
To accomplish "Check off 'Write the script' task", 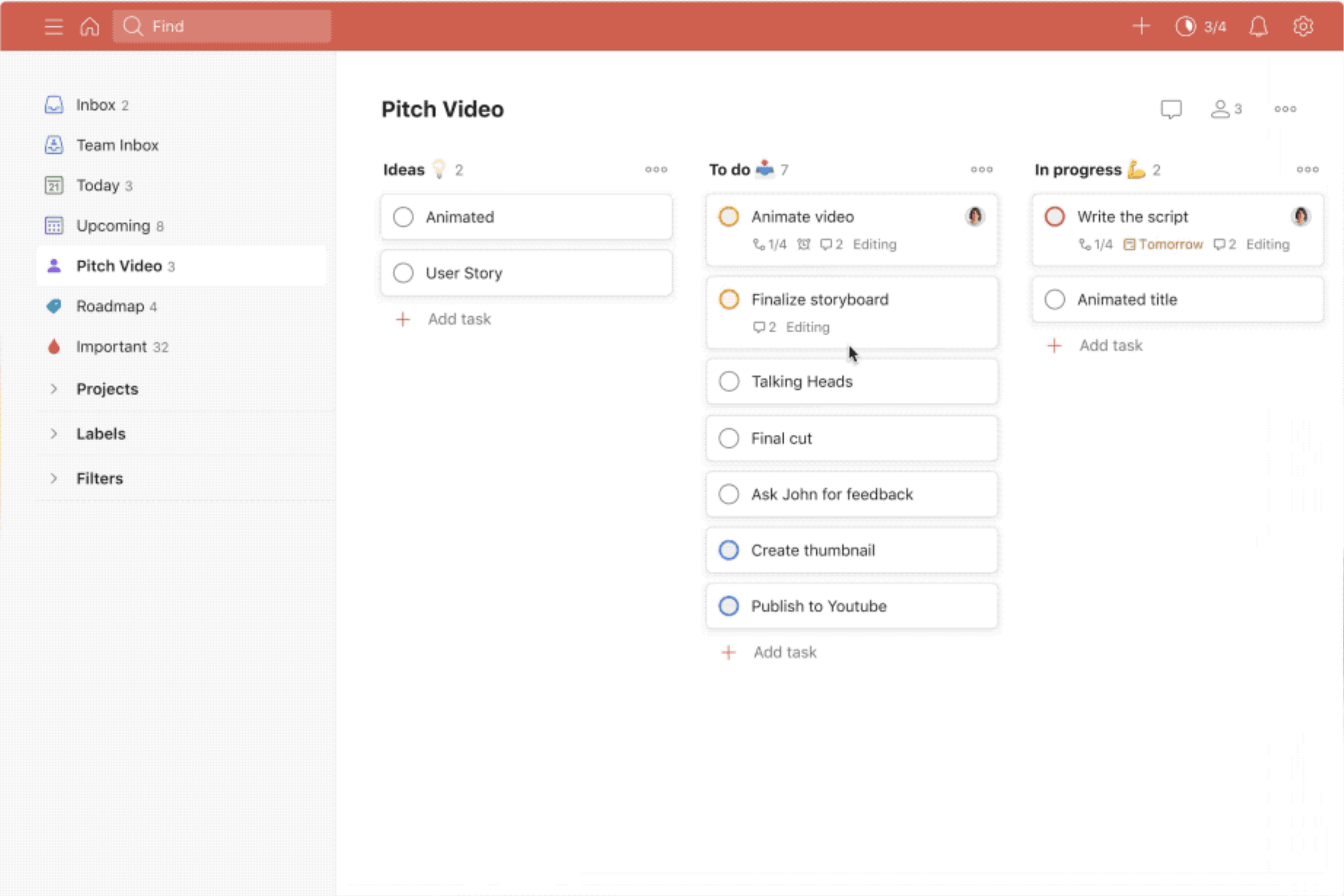I will click(x=1055, y=217).
